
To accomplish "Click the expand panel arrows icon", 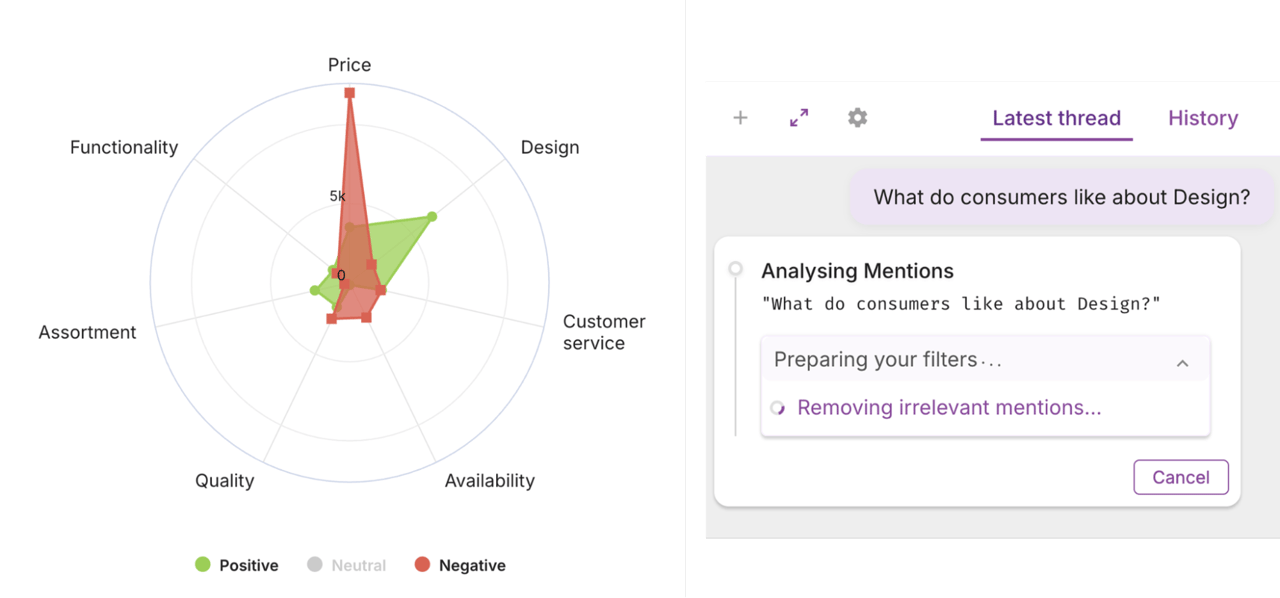I will pyautogui.click(x=799, y=118).
